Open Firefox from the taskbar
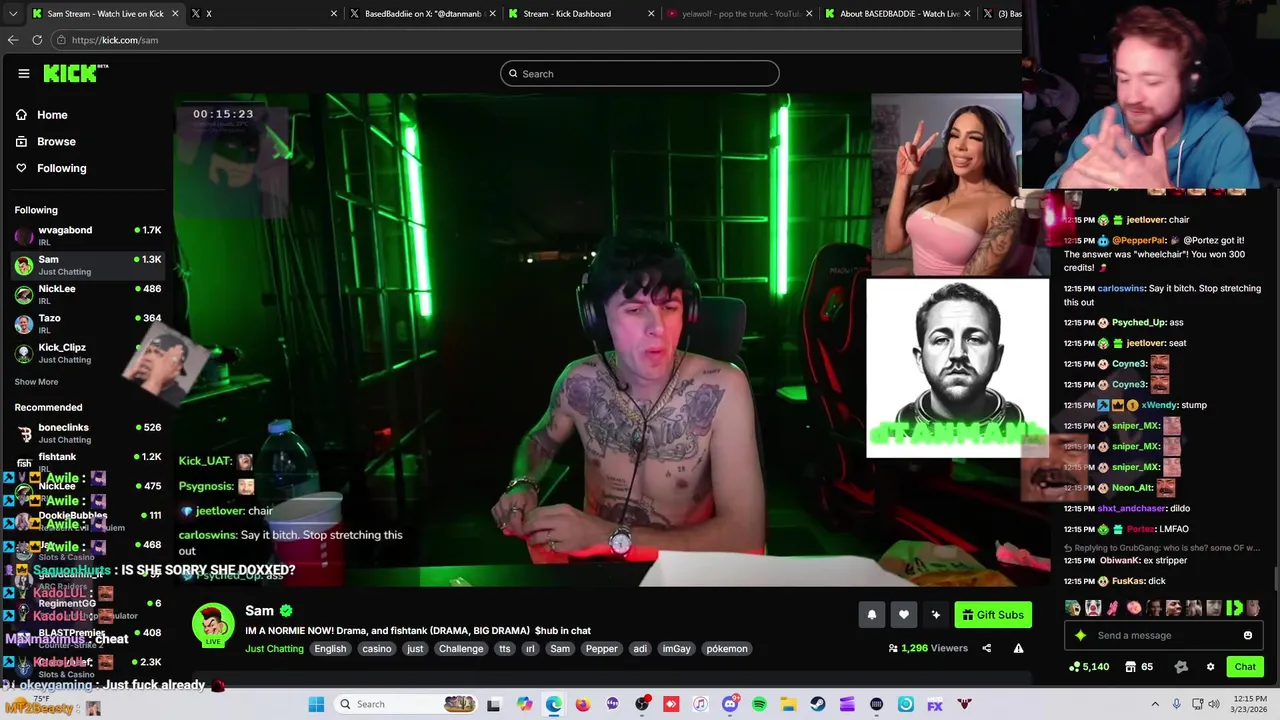 tap(583, 704)
